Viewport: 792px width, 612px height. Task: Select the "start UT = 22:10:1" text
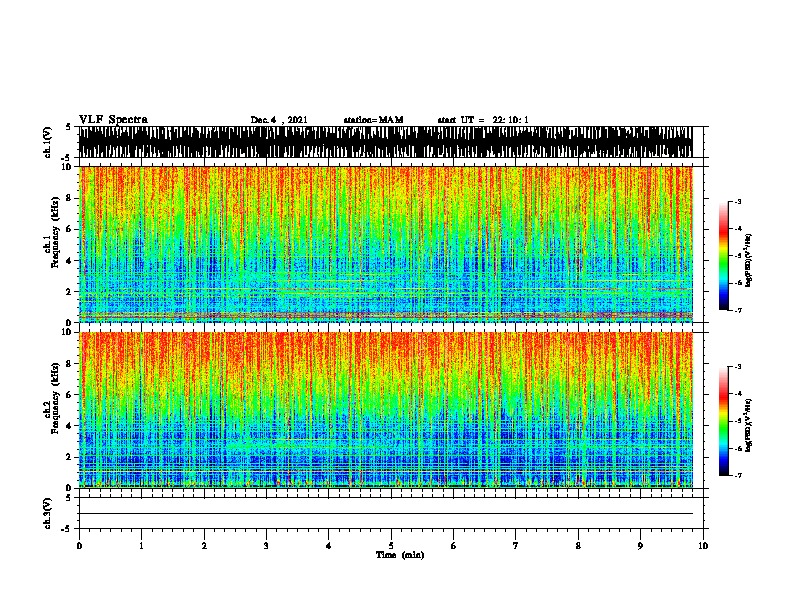pos(483,120)
